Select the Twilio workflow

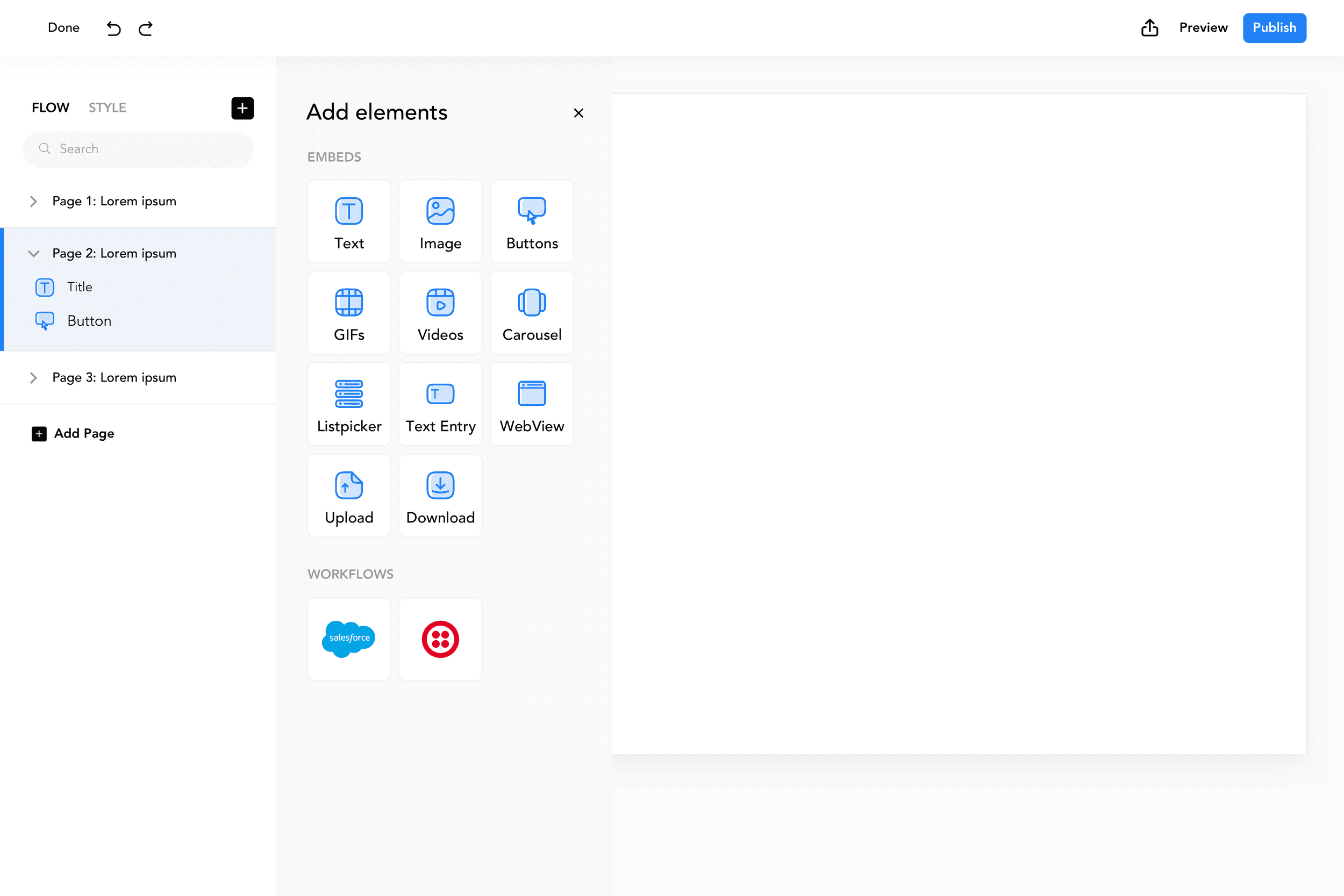point(440,639)
